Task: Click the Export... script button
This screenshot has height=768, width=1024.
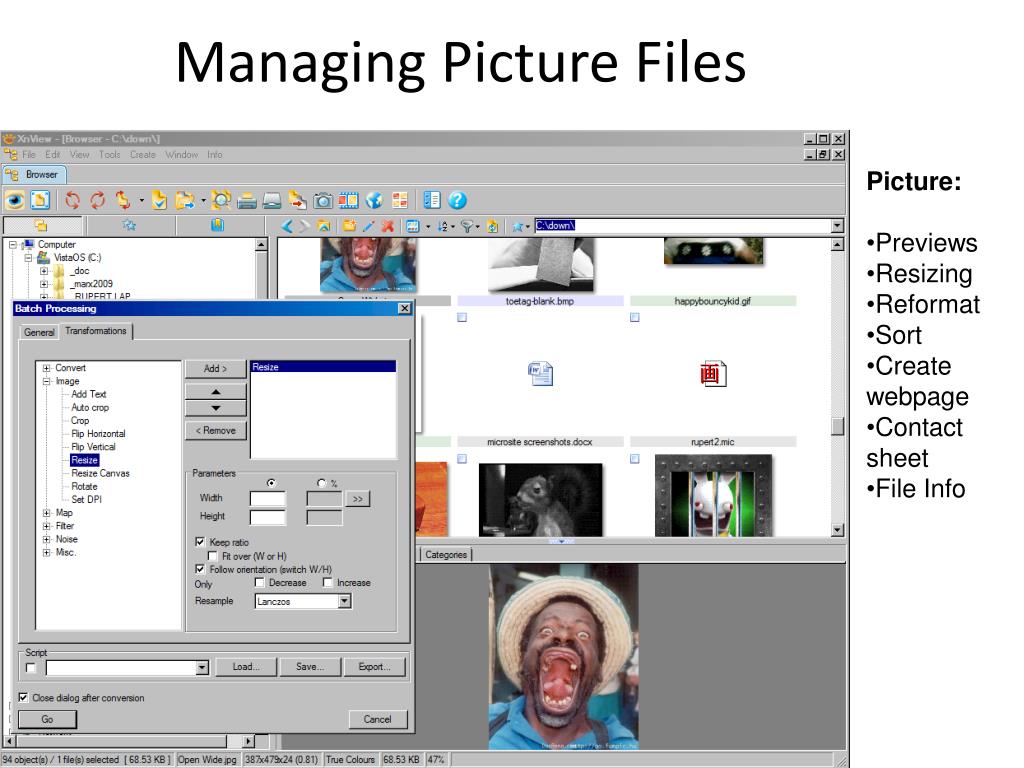Action: 374,667
